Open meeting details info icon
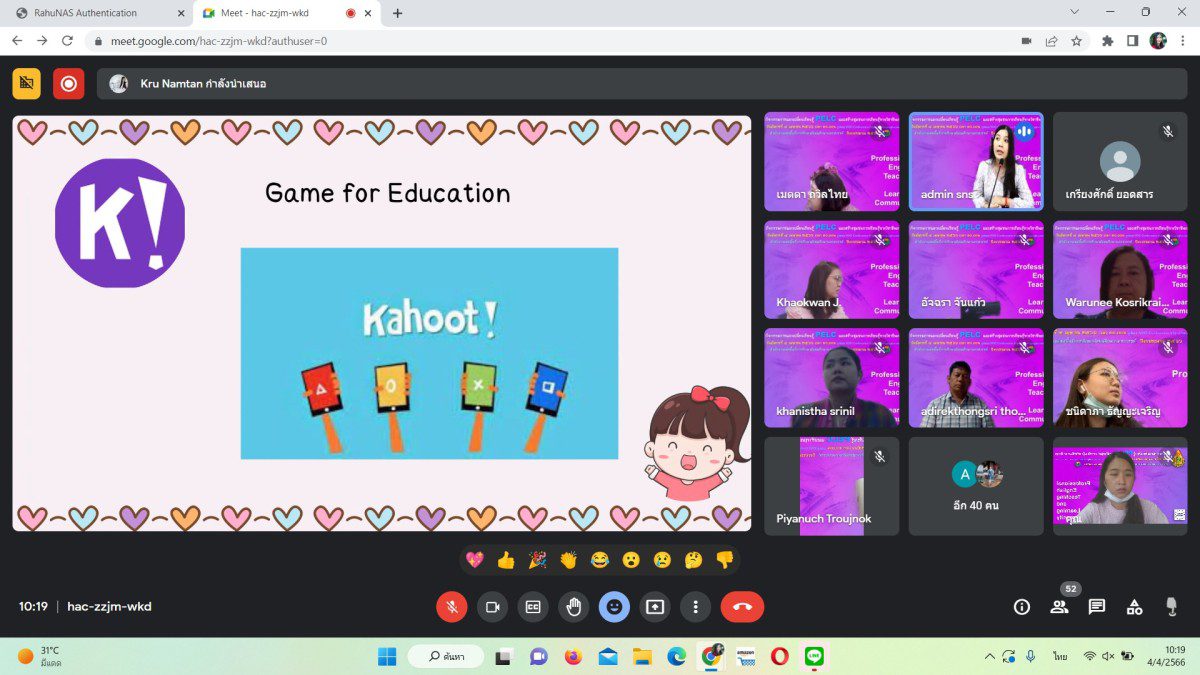 tap(1022, 606)
